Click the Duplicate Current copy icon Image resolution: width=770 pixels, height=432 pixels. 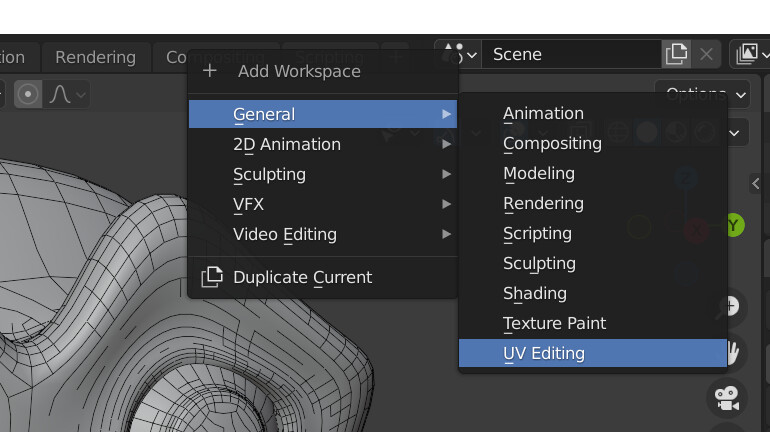click(212, 277)
